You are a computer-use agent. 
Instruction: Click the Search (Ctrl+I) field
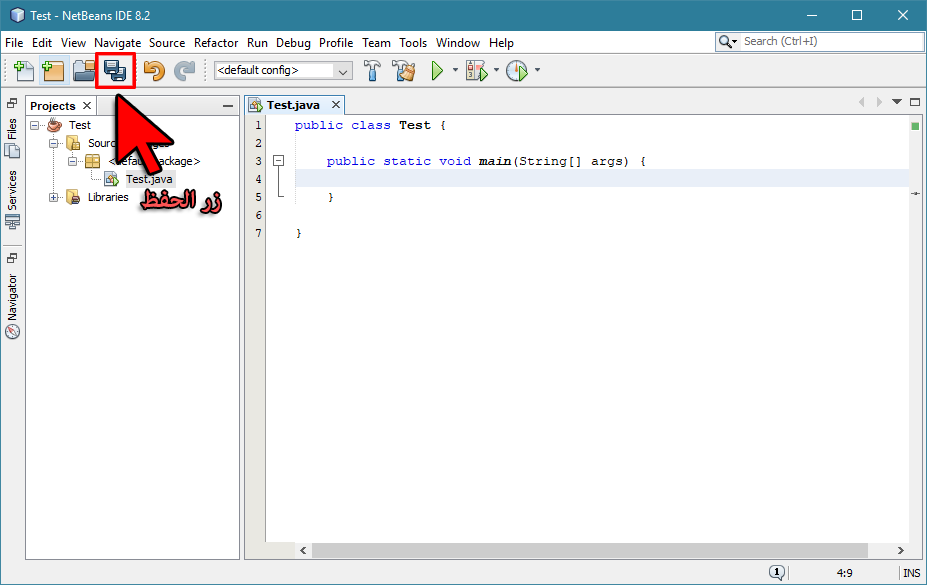[x=831, y=41]
